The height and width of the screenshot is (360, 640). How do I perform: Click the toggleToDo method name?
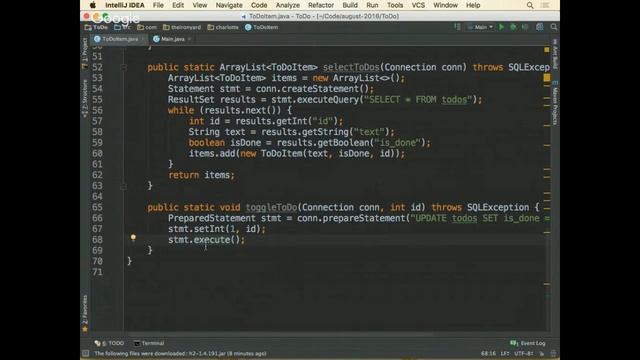pyautogui.click(x=271, y=207)
